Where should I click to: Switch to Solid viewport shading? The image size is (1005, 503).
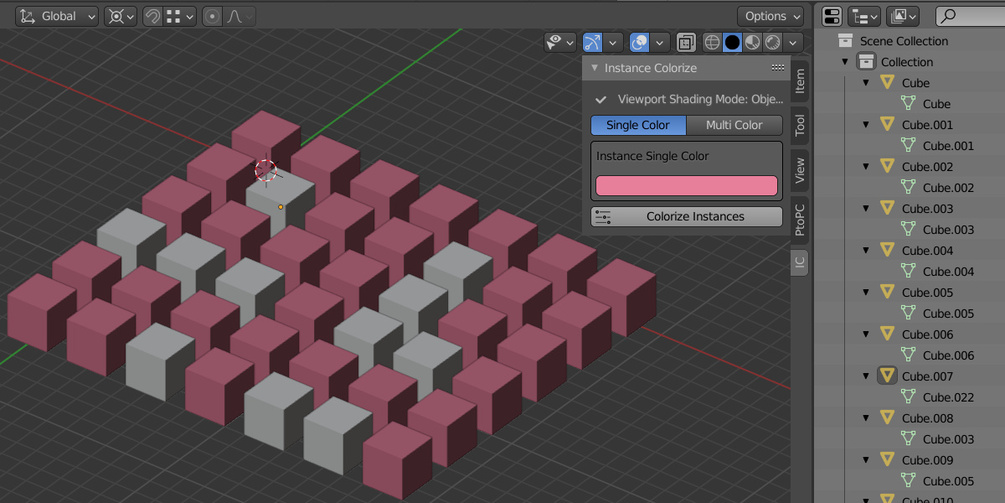pyautogui.click(x=732, y=42)
